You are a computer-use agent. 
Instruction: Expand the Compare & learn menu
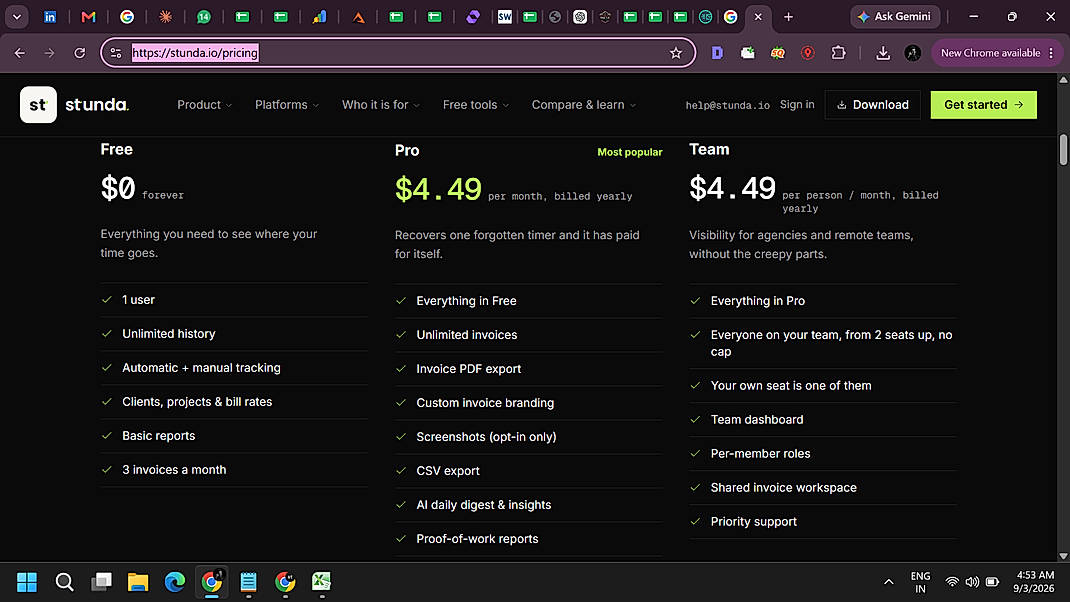(584, 104)
